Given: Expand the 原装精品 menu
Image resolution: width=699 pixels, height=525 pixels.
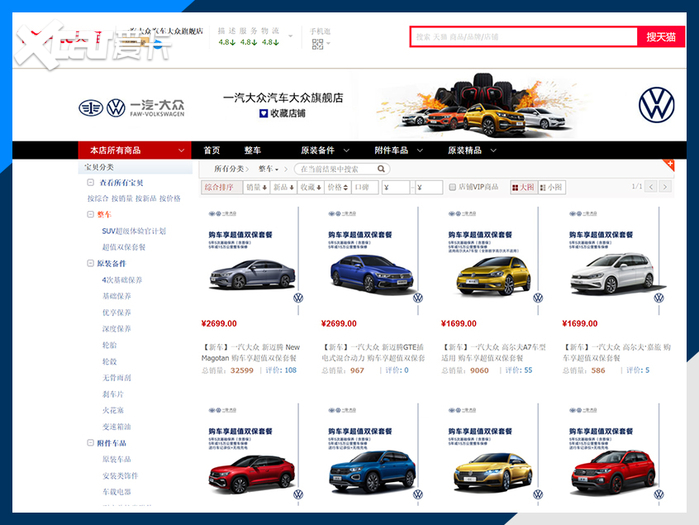Looking at the screenshot, I should (472, 150).
